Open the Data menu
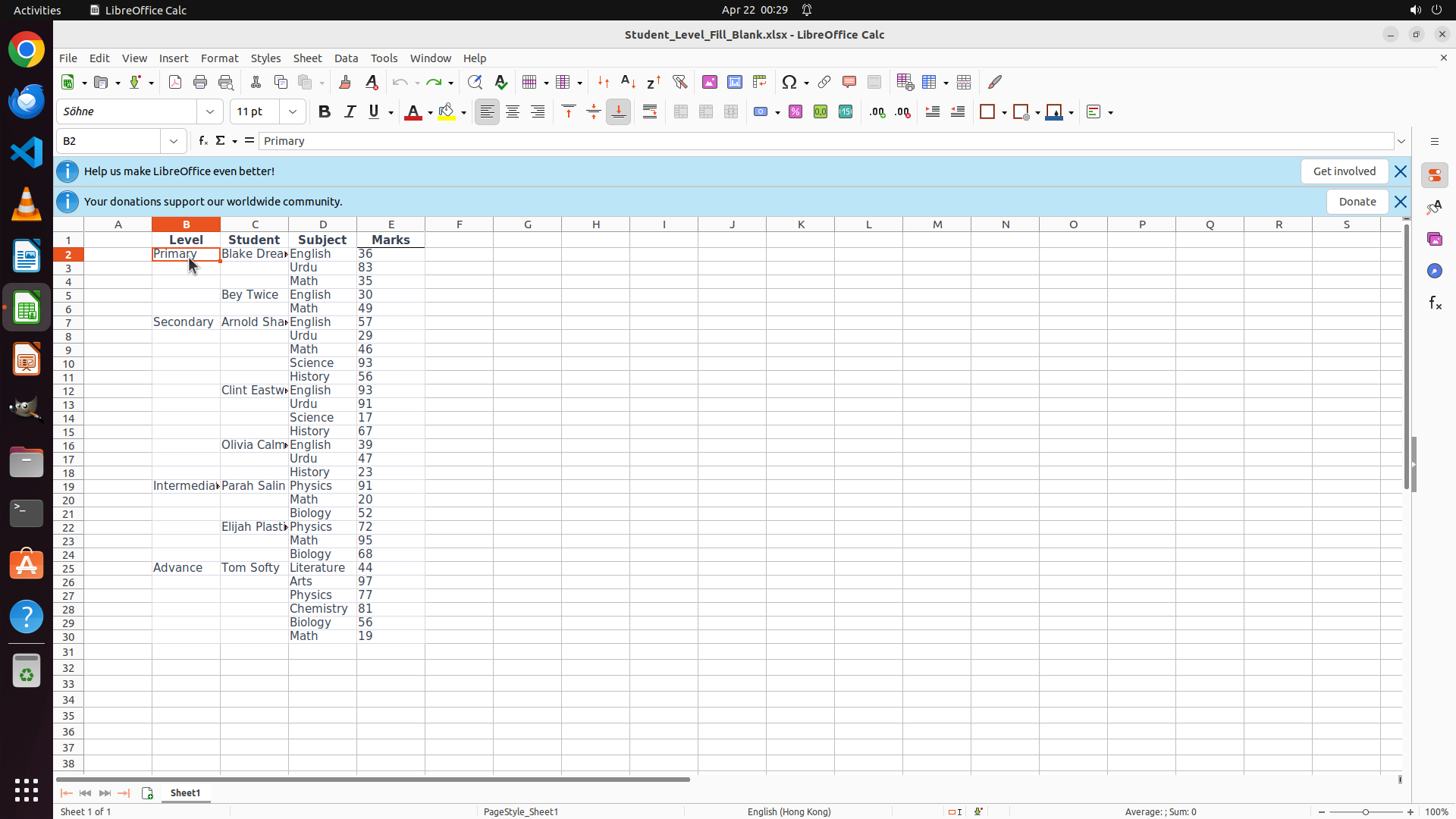 click(x=346, y=58)
